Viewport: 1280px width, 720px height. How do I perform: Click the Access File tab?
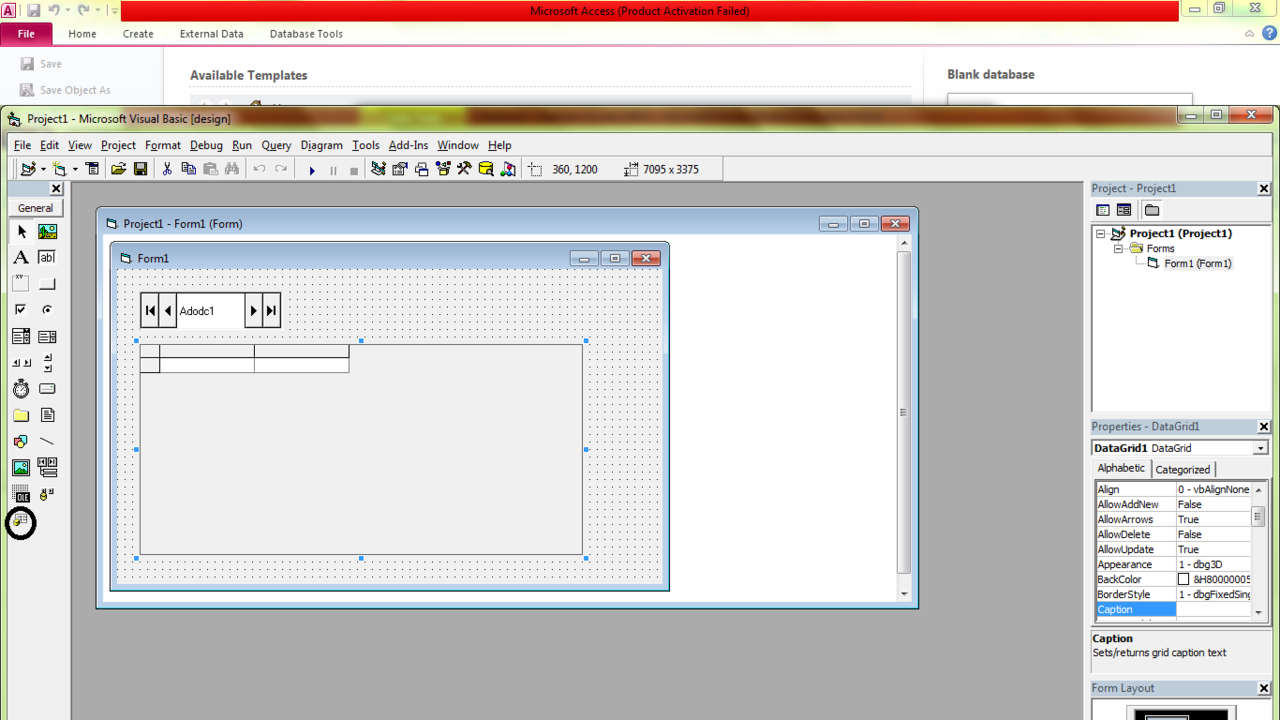pyautogui.click(x=26, y=33)
